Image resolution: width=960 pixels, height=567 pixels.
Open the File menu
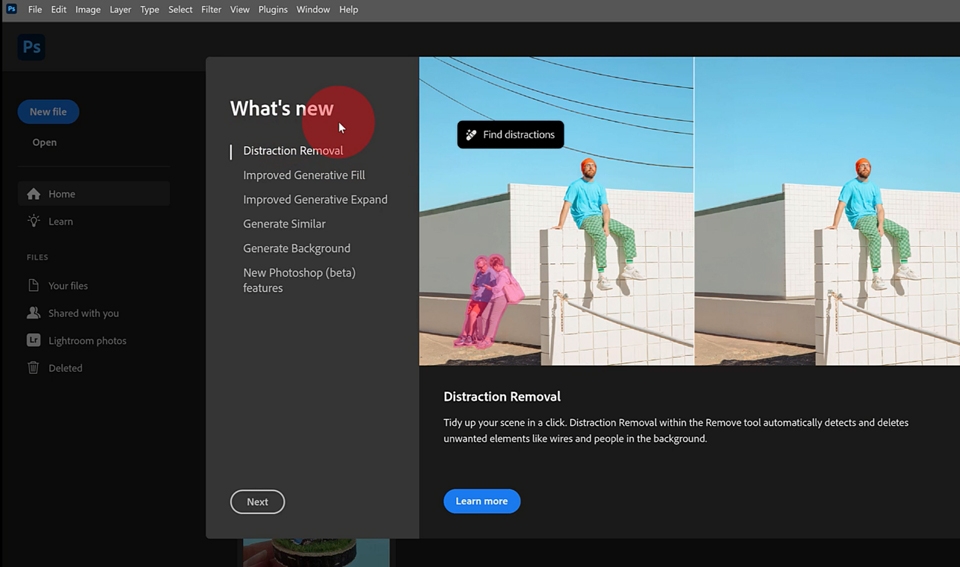pos(35,10)
